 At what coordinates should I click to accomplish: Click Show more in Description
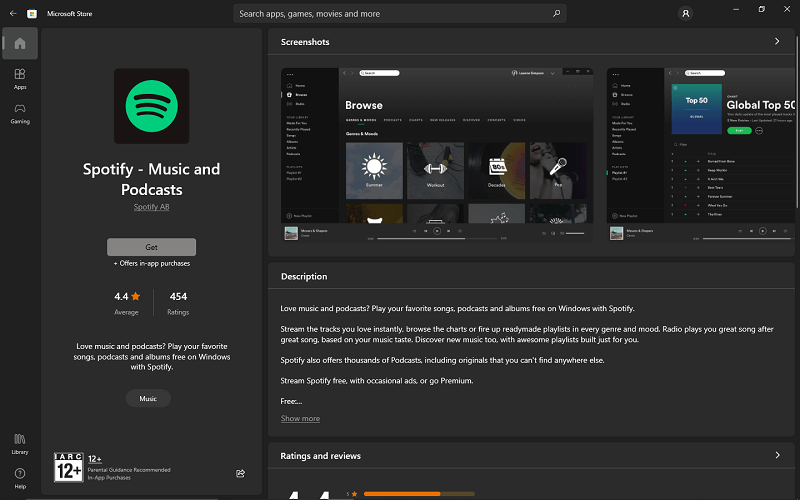click(301, 418)
